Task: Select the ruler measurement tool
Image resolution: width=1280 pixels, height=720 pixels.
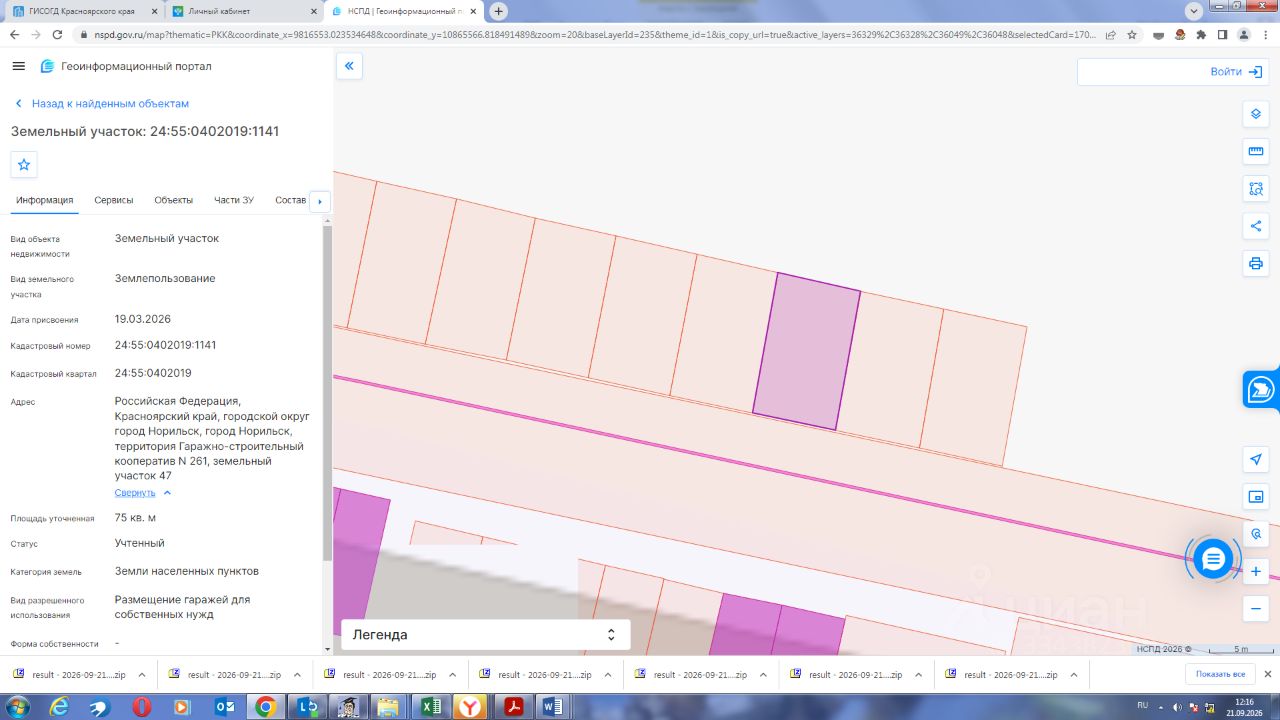Action: [x=1256, y=152]
